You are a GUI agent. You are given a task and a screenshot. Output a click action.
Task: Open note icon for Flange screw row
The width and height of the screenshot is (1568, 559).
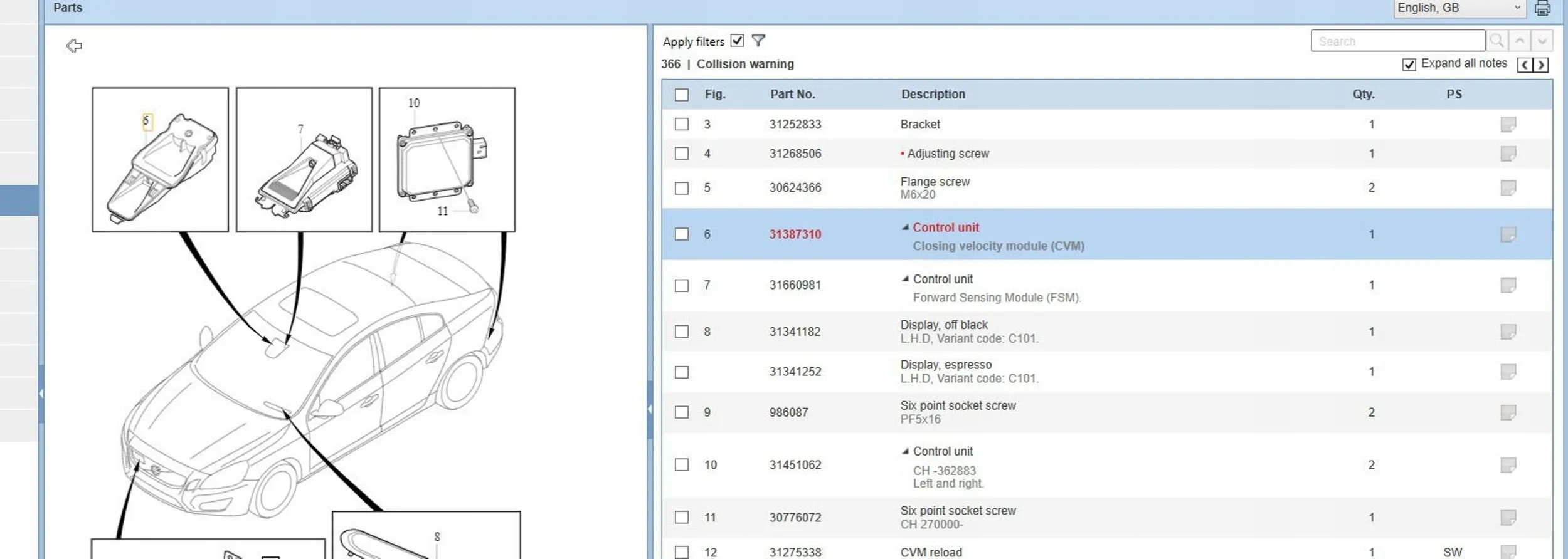pos(1508,188)
